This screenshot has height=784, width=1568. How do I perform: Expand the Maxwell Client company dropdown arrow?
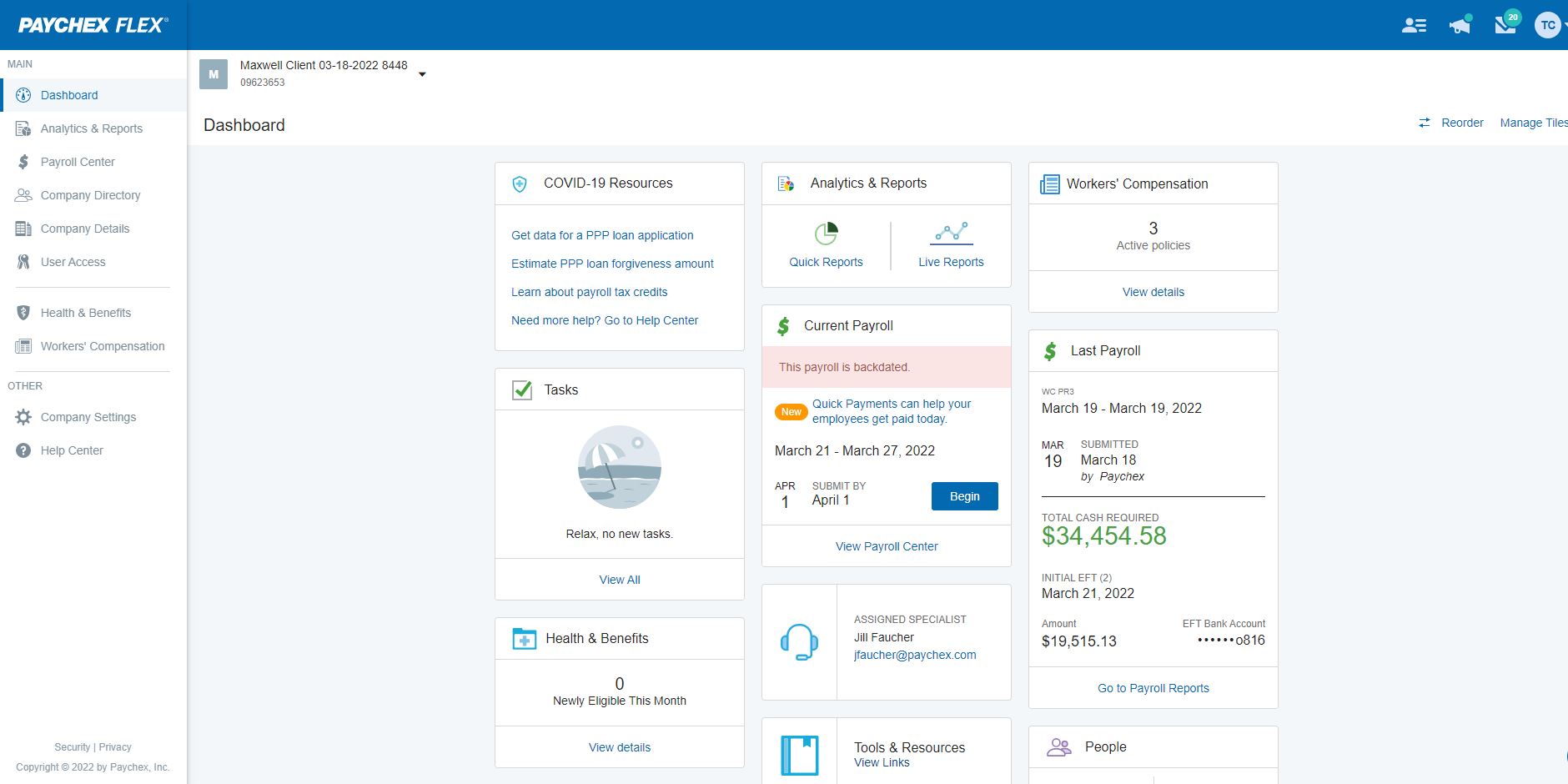422,74
